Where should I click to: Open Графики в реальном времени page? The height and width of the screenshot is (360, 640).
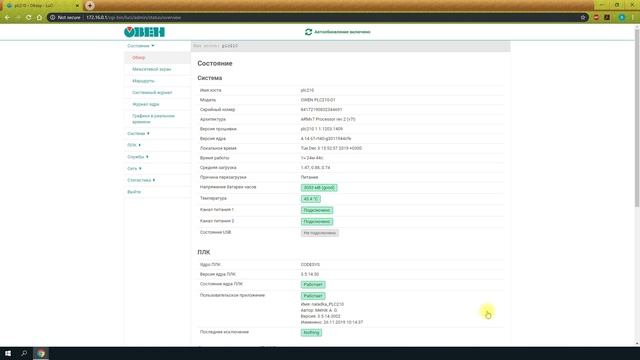click(x=153, y=119)
